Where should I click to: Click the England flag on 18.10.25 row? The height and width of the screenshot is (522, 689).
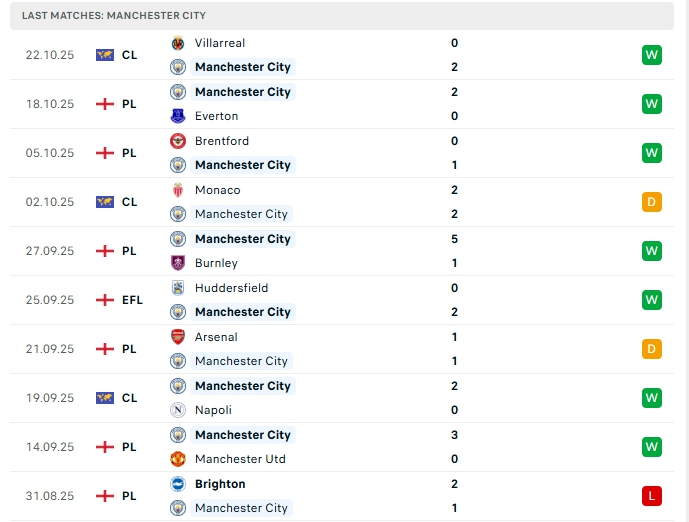coord(104,104)
